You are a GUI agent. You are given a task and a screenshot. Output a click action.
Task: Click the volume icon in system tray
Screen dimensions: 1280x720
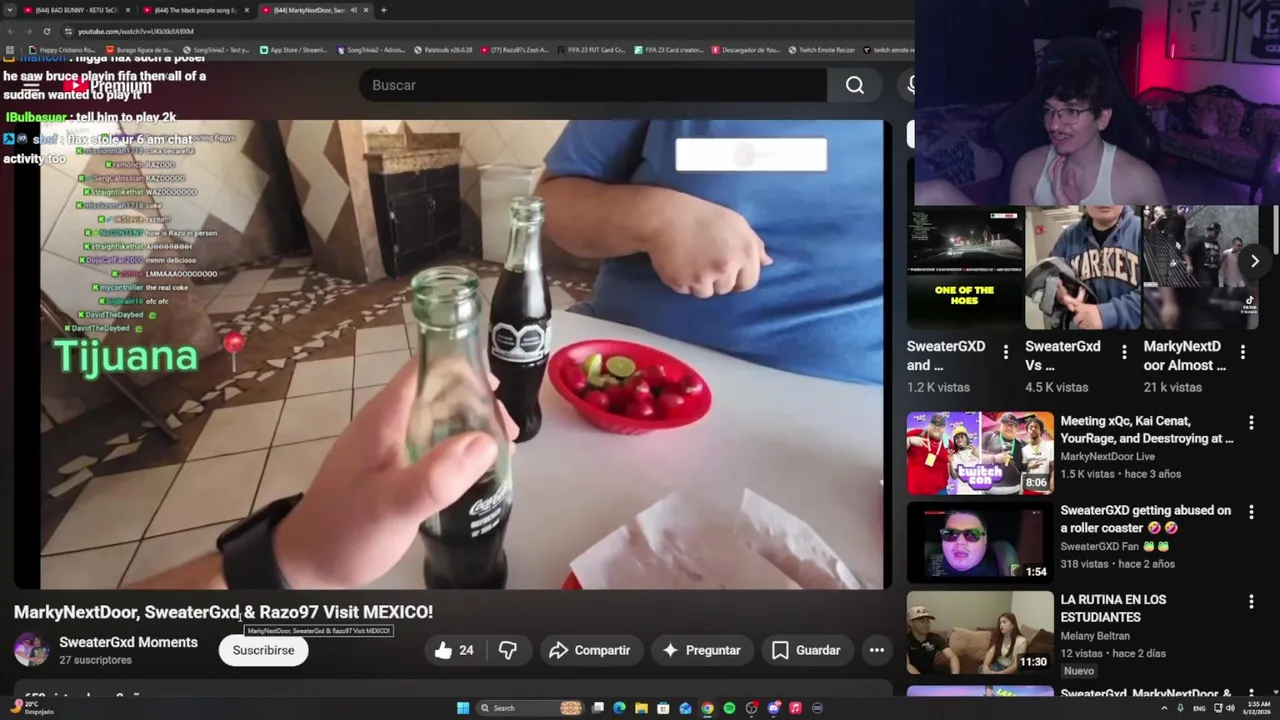tap(1230, 708)
